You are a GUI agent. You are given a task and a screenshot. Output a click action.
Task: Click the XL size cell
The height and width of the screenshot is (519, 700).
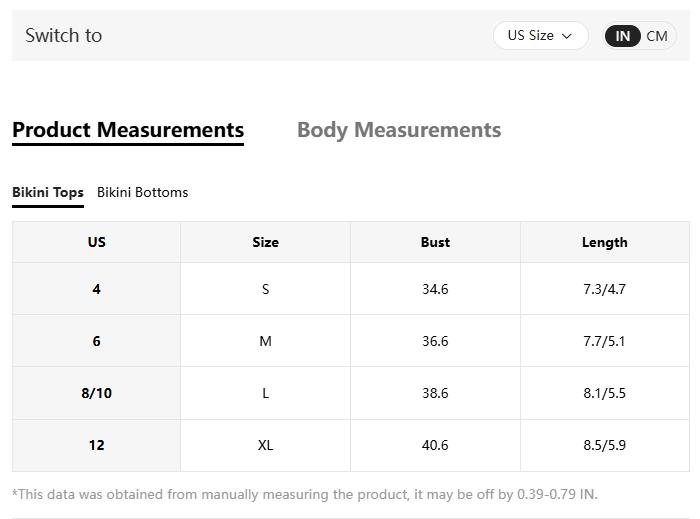(265, 445)
